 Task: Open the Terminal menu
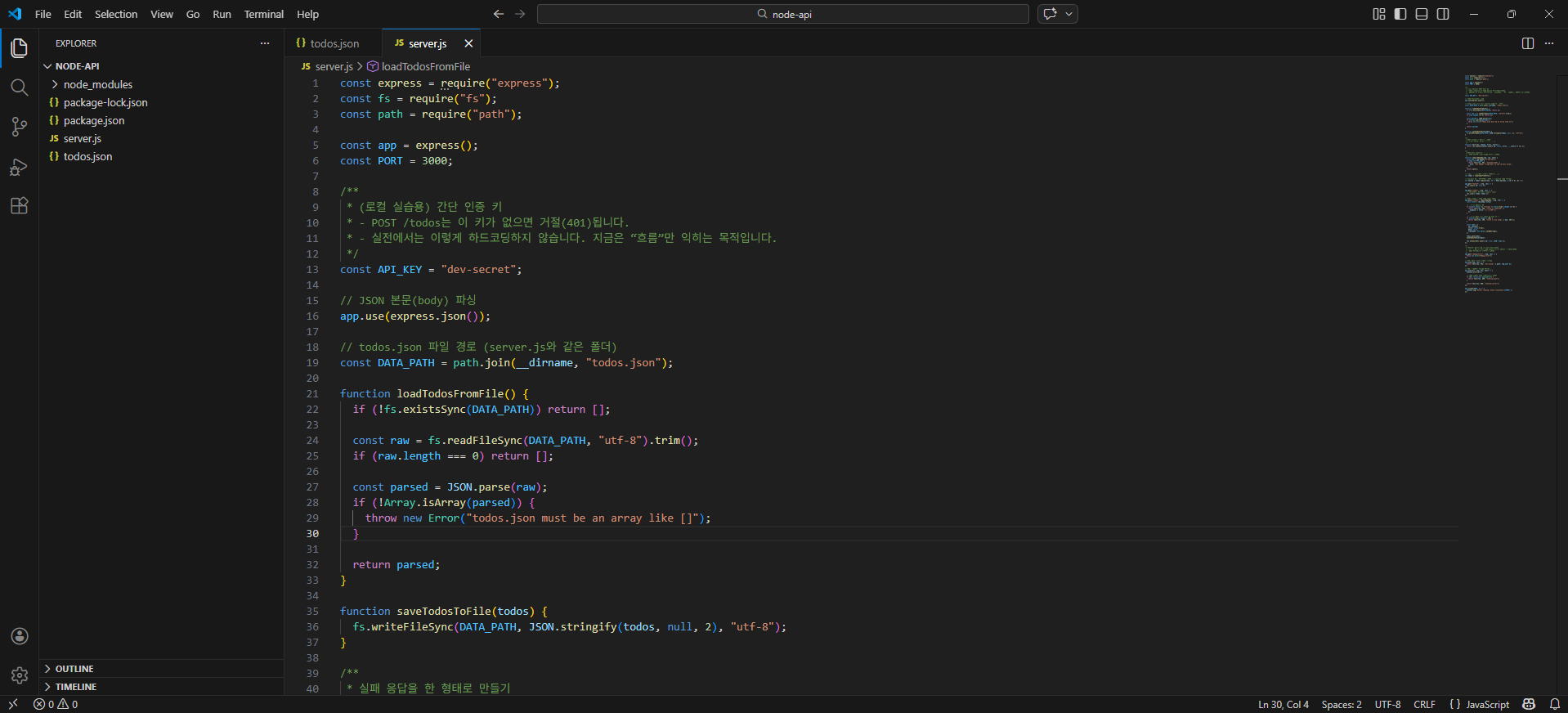click(263, 14)
